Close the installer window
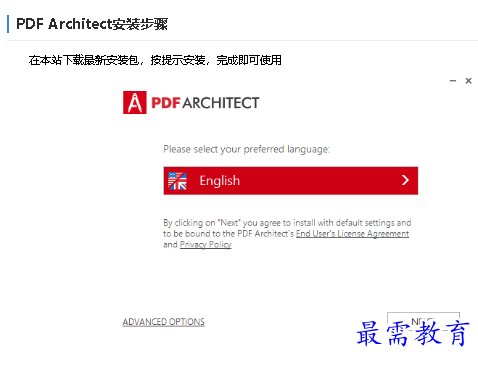The height and width of the screenshot is (365, 478). pyautogui.click(x=468, y=81)
